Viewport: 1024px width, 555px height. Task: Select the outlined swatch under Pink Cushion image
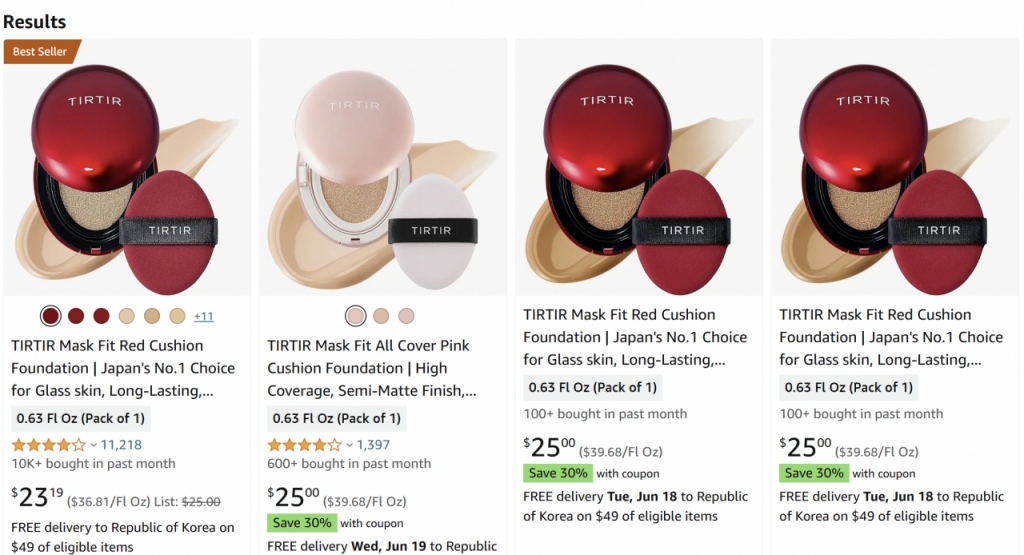click(x=356, y=316)
